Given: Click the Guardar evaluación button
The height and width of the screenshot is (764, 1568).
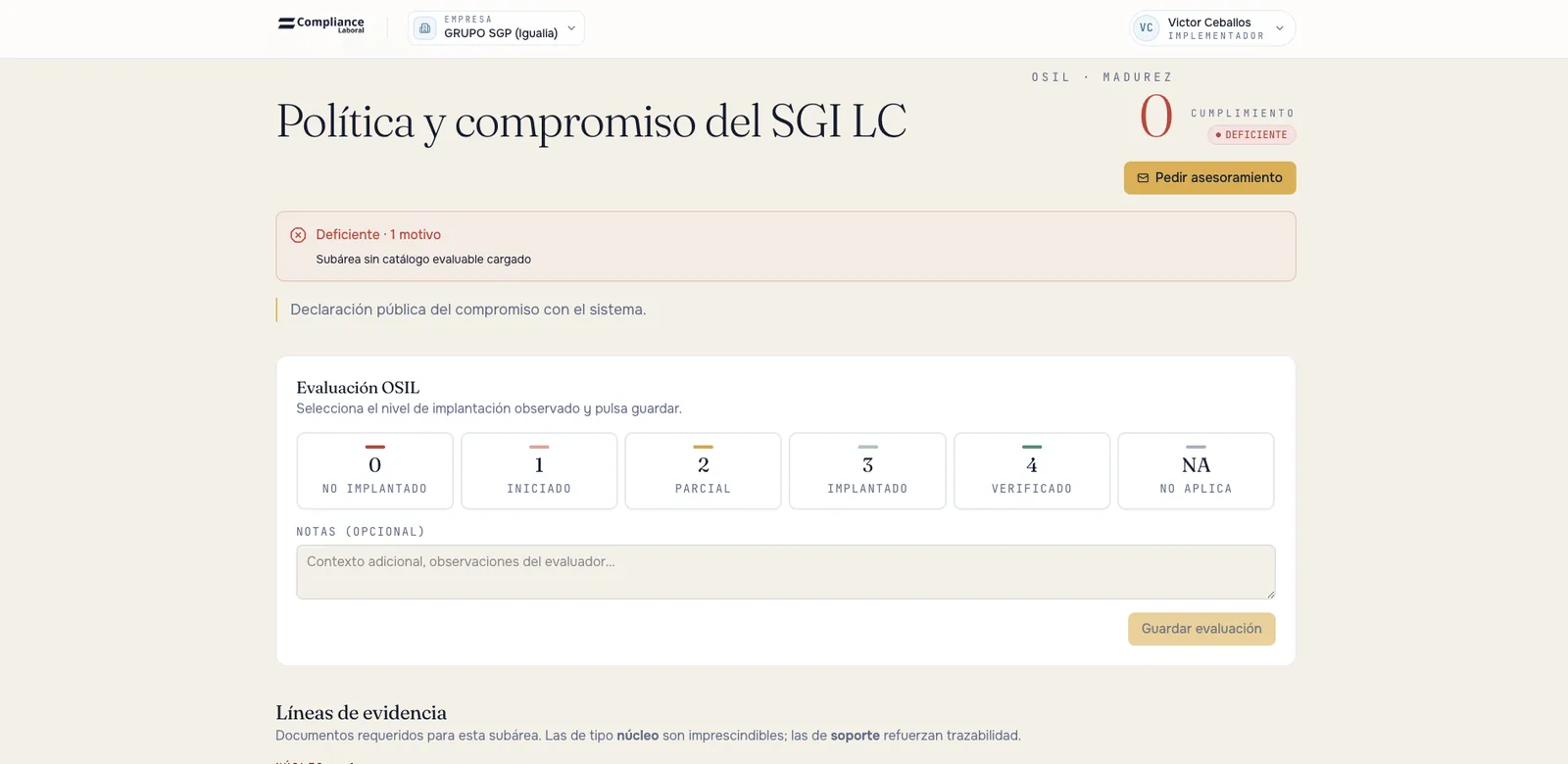Looking at the screenshot, I should 1201,629.
